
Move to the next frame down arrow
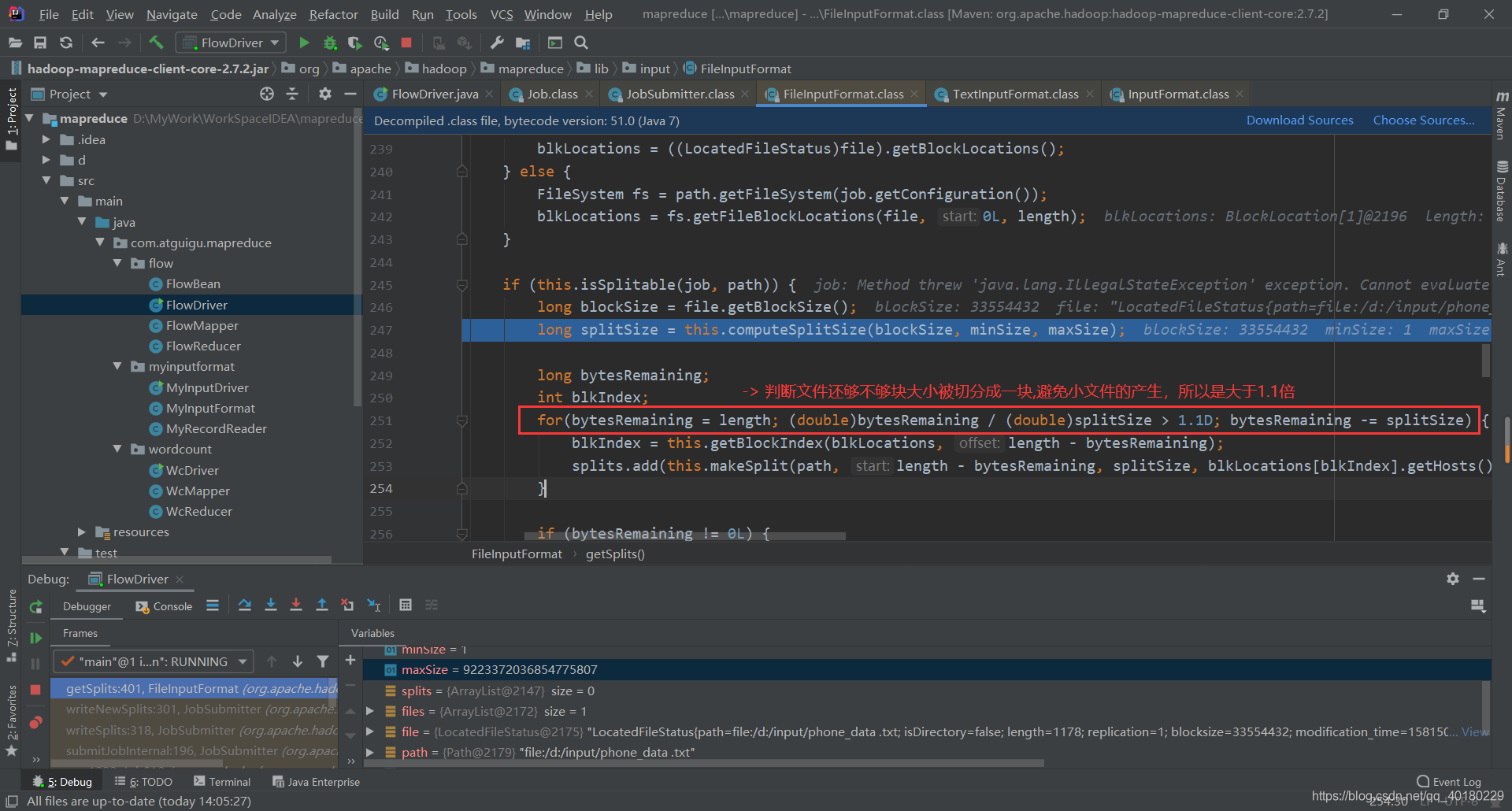coord(298,661)
